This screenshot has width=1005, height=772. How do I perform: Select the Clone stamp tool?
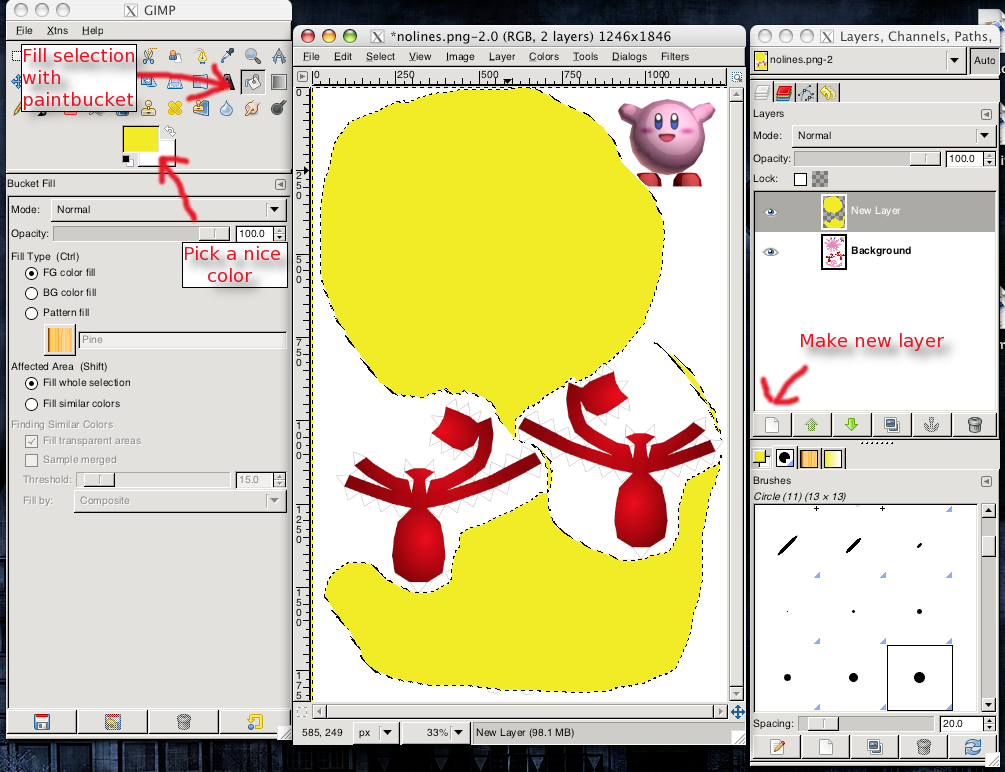149,108
